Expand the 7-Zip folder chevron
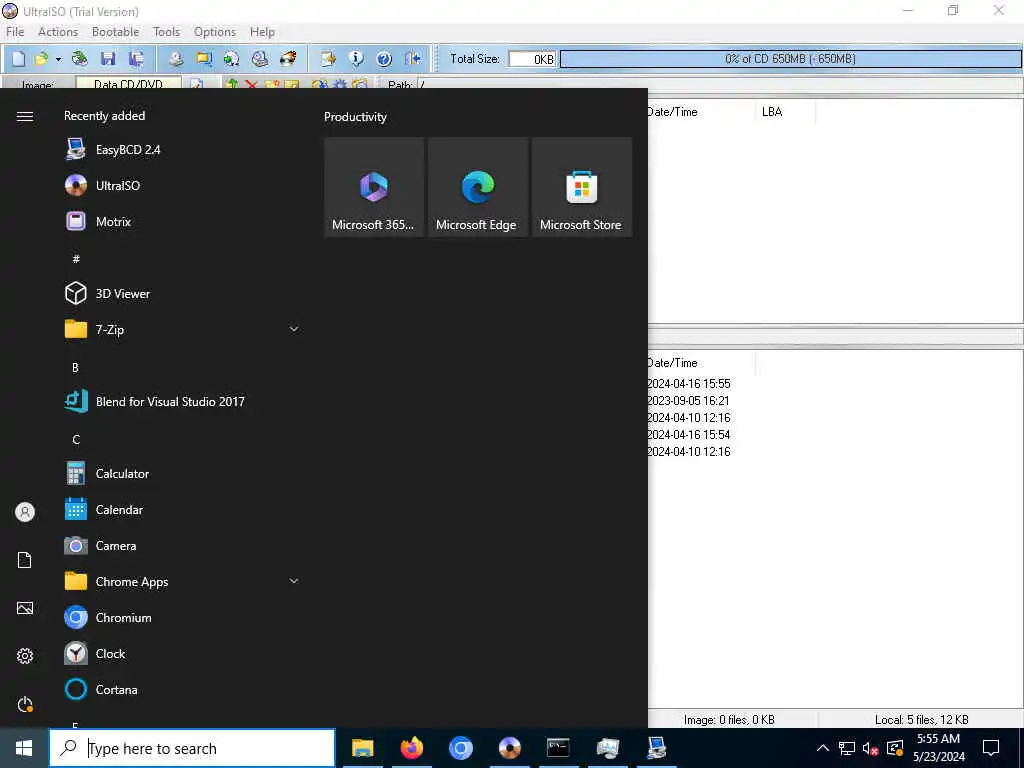Viewport: 1024px width, 768px height. (x=294, y=329)
